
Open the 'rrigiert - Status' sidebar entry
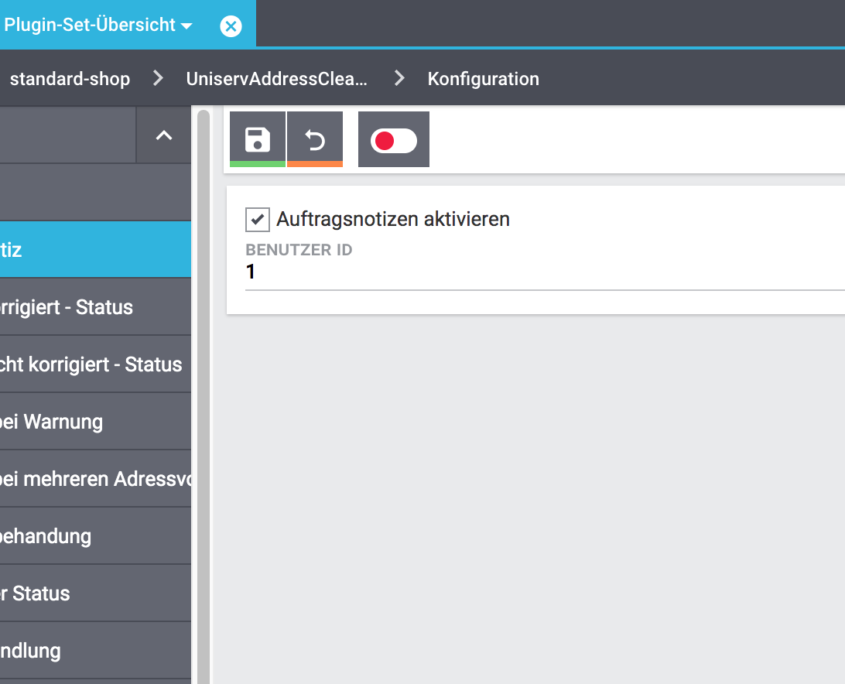click(95, 307)
